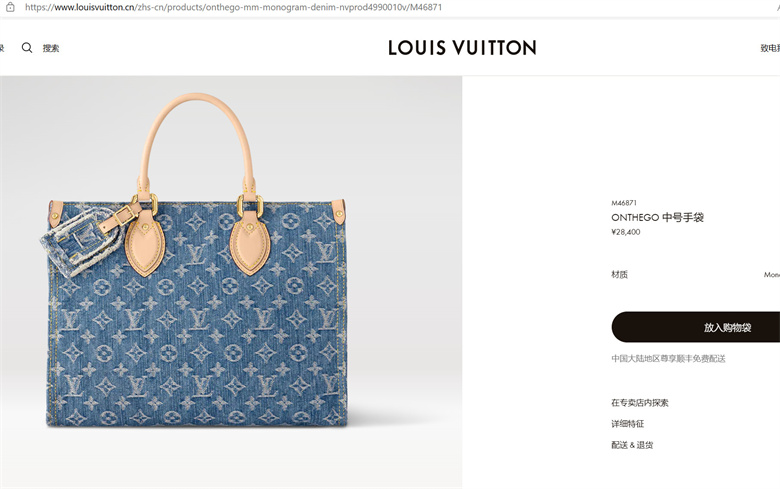Click the lock icon in the address bar
The height and width of the screenshot is (489, 780).
click(x=10, y=7)
